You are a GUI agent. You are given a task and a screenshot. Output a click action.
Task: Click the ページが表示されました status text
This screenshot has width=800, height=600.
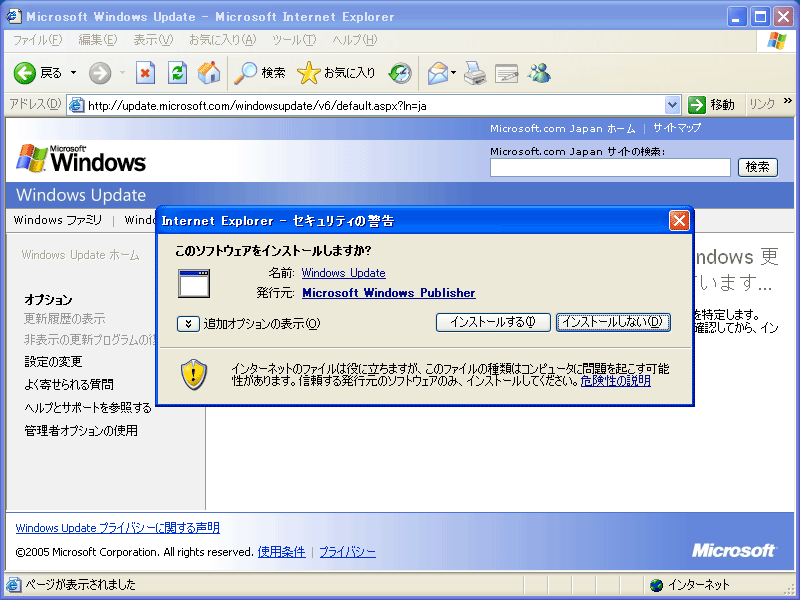click(x=81, y=585)
